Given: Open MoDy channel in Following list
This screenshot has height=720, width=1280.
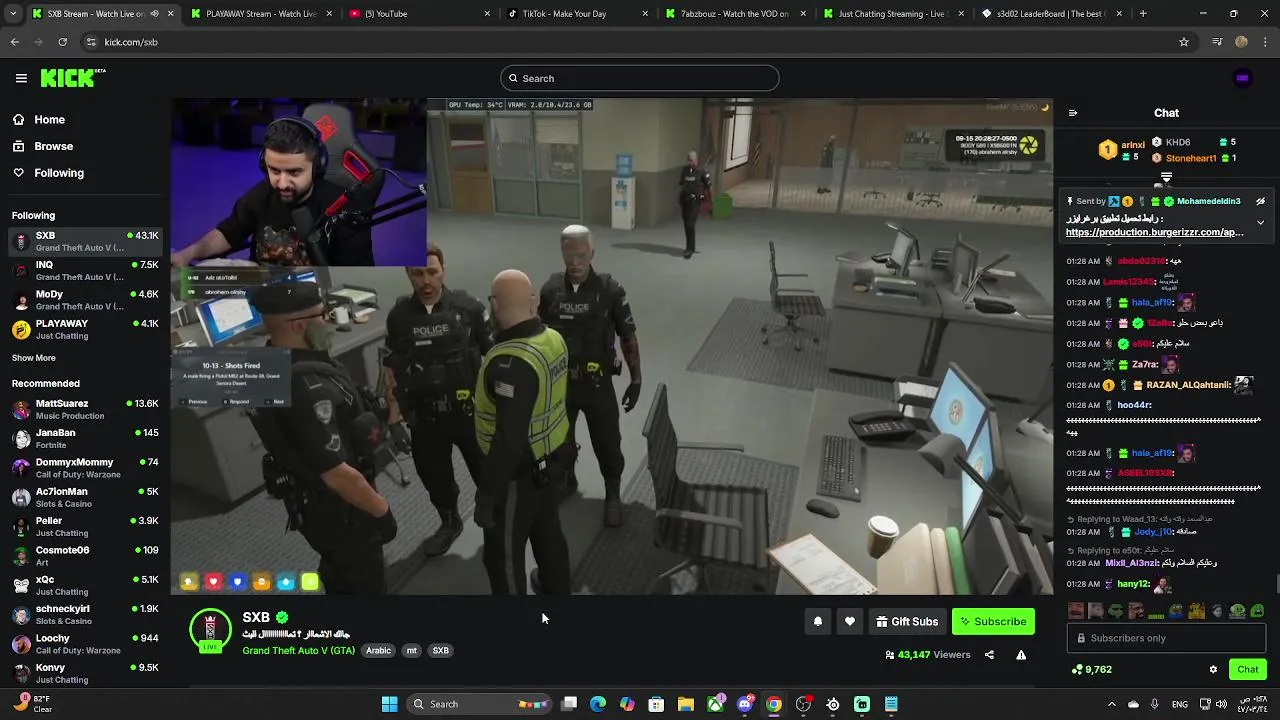Looking at the screenshot, I should point(85,300).
